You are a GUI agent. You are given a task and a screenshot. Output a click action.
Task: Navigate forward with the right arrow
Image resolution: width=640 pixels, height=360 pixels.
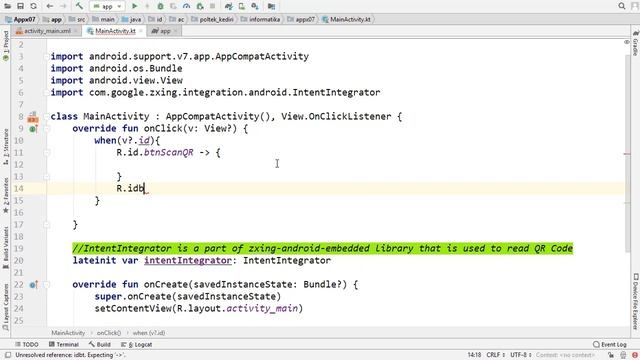pyautogui.click(x=63, y=6)
